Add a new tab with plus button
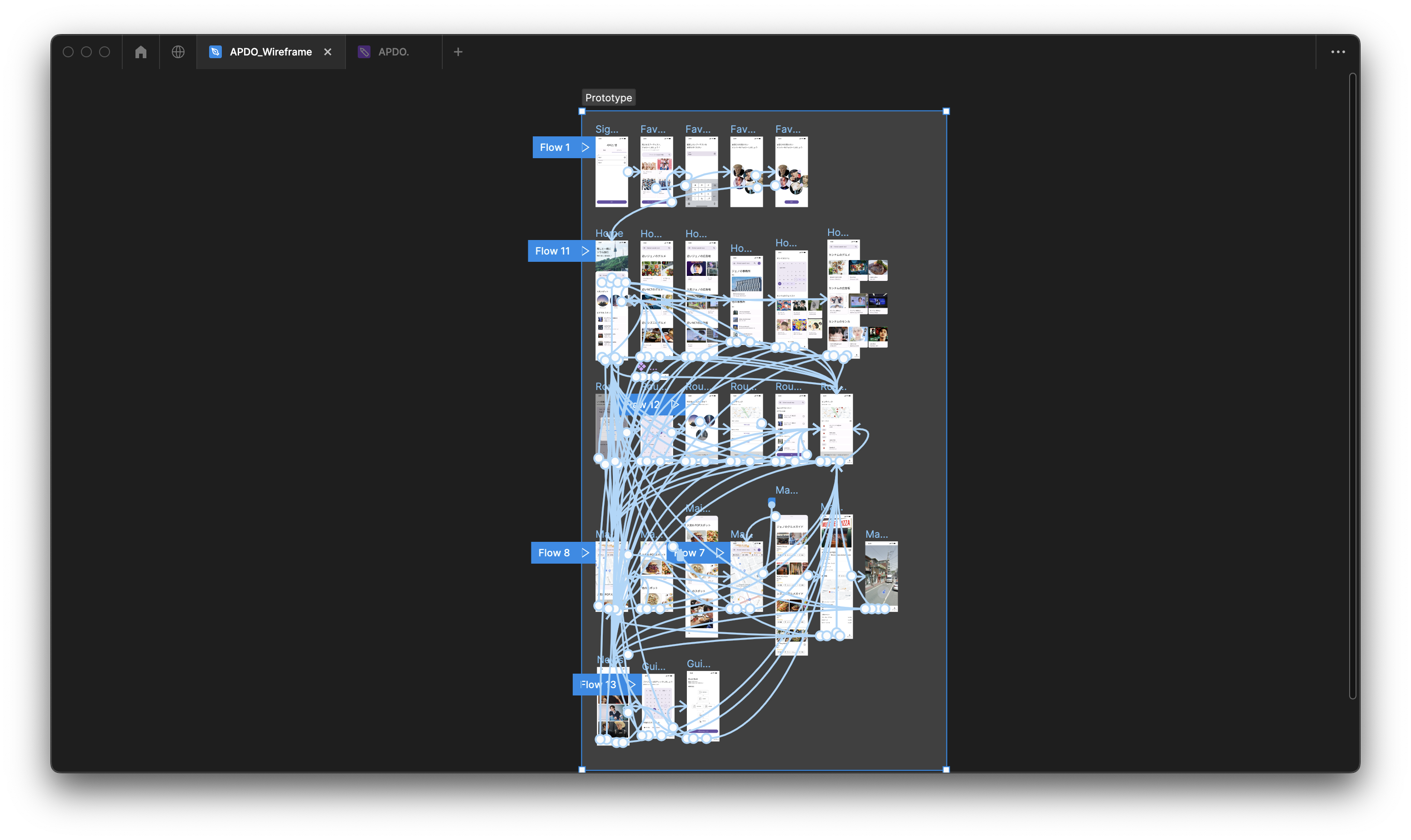This screenshot has width=1411, height=840. pos(458,52)
